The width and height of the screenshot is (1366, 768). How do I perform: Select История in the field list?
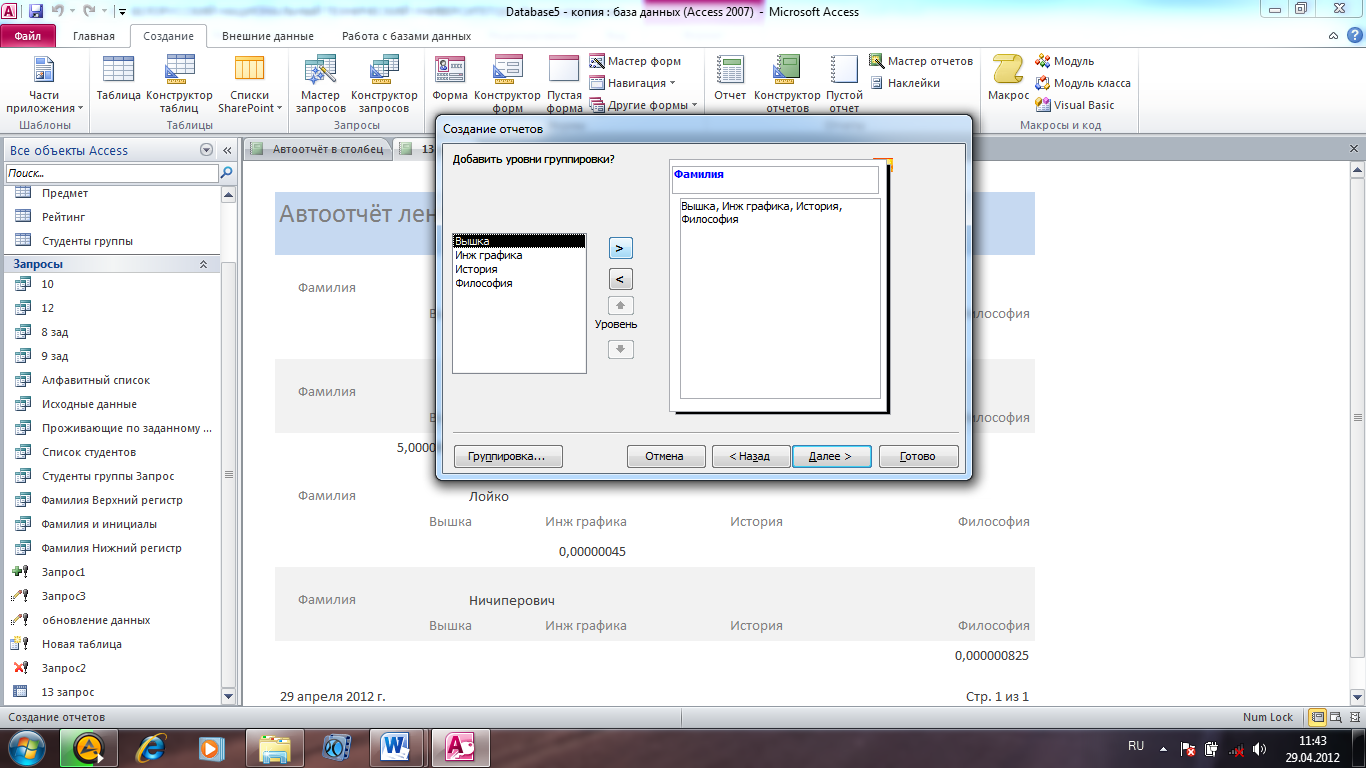pyautogui.click(x=519, y=269)
